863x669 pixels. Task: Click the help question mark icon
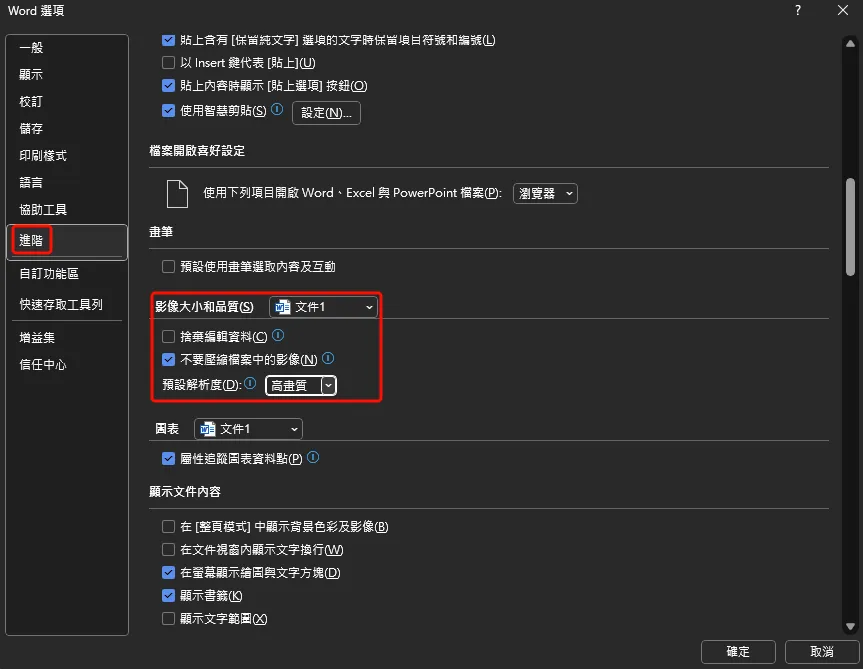tap(798, 10)
